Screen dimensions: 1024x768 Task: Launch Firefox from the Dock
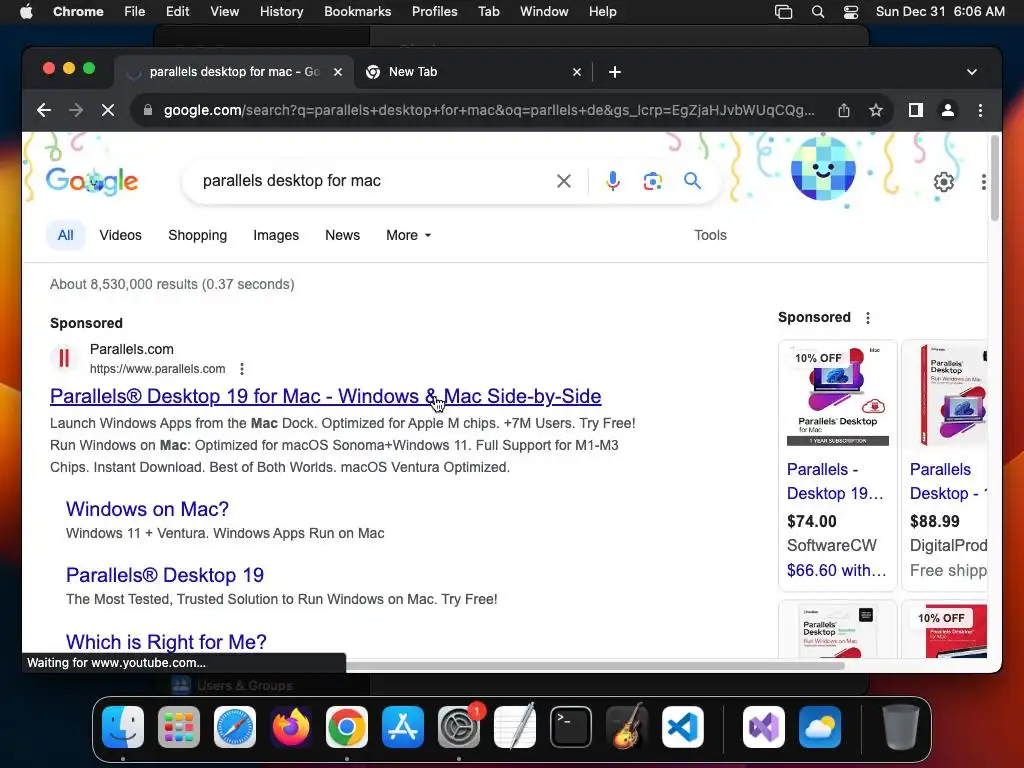(x=291, y=727)
